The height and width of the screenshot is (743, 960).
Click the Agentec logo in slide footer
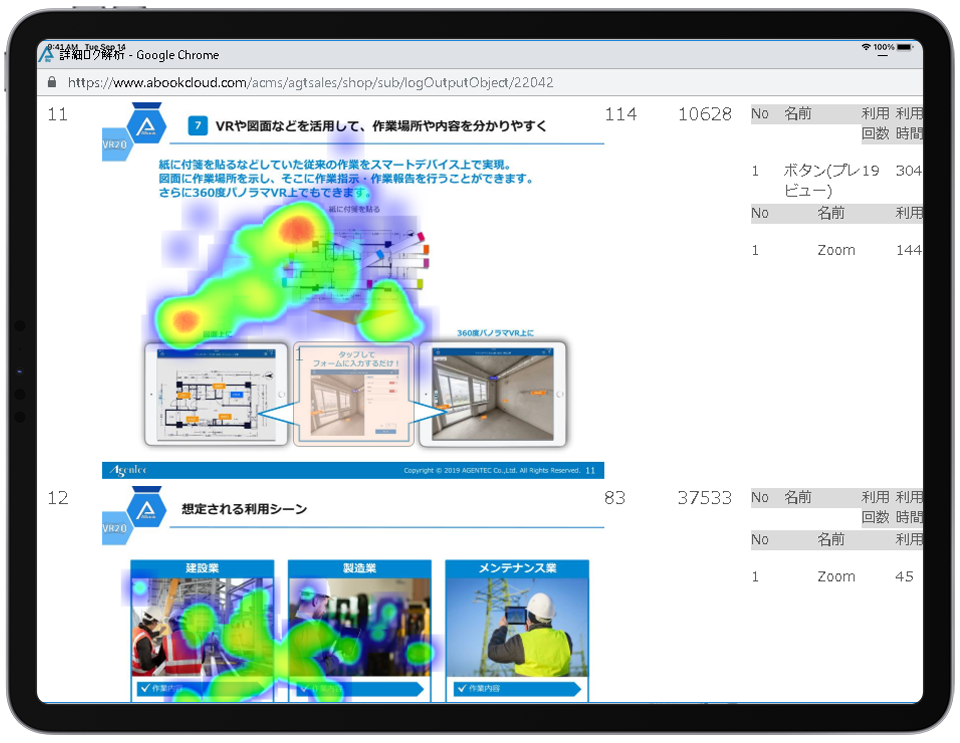click(128, 470)
